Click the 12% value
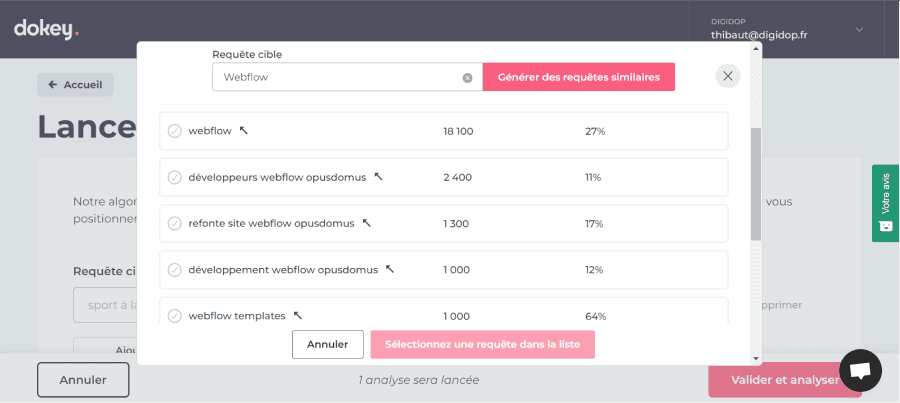Viewport: 900px width, 403px height. (x=594, y=270)
